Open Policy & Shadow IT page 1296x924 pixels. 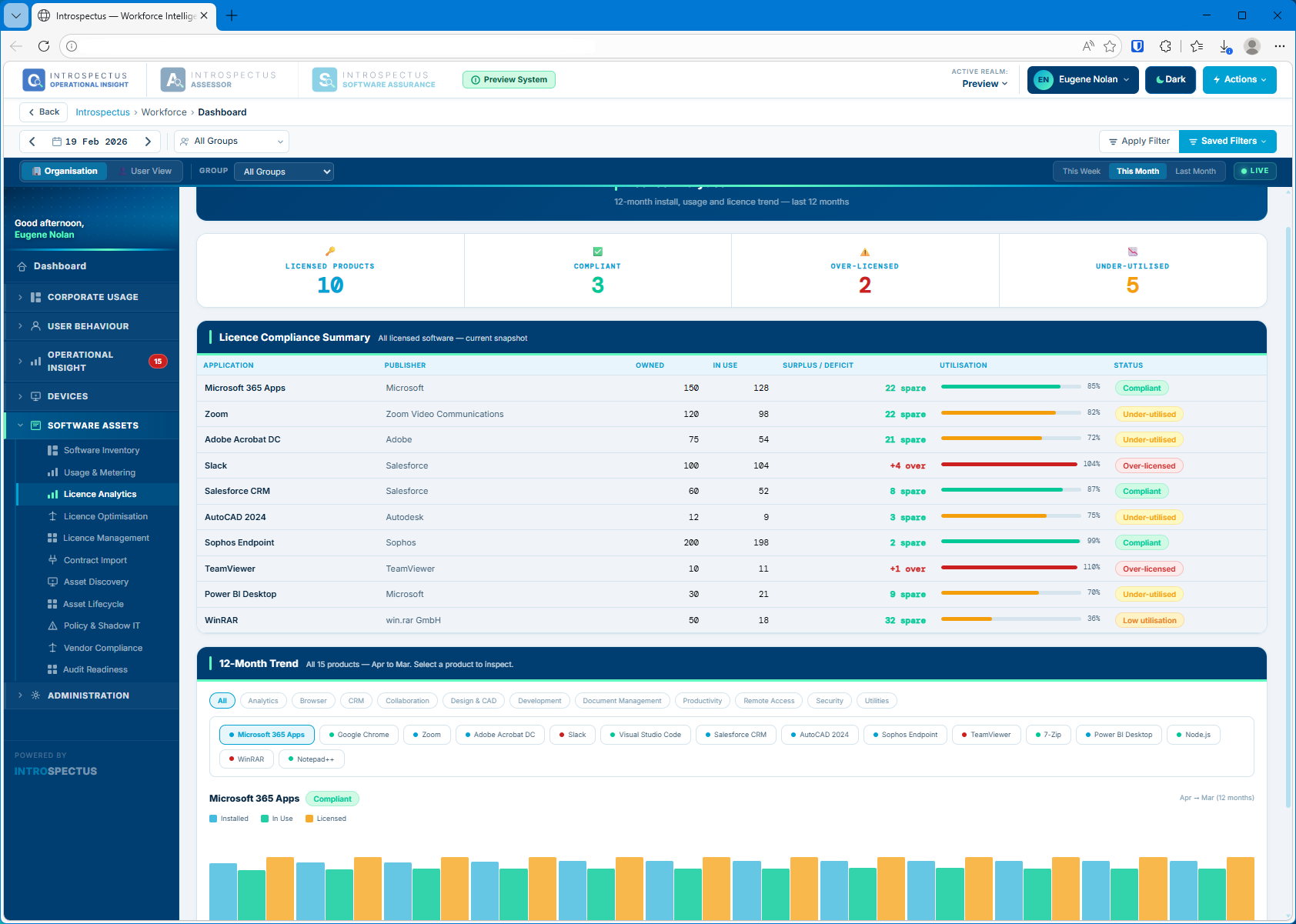pyautogui.click(x=102, y=626)
